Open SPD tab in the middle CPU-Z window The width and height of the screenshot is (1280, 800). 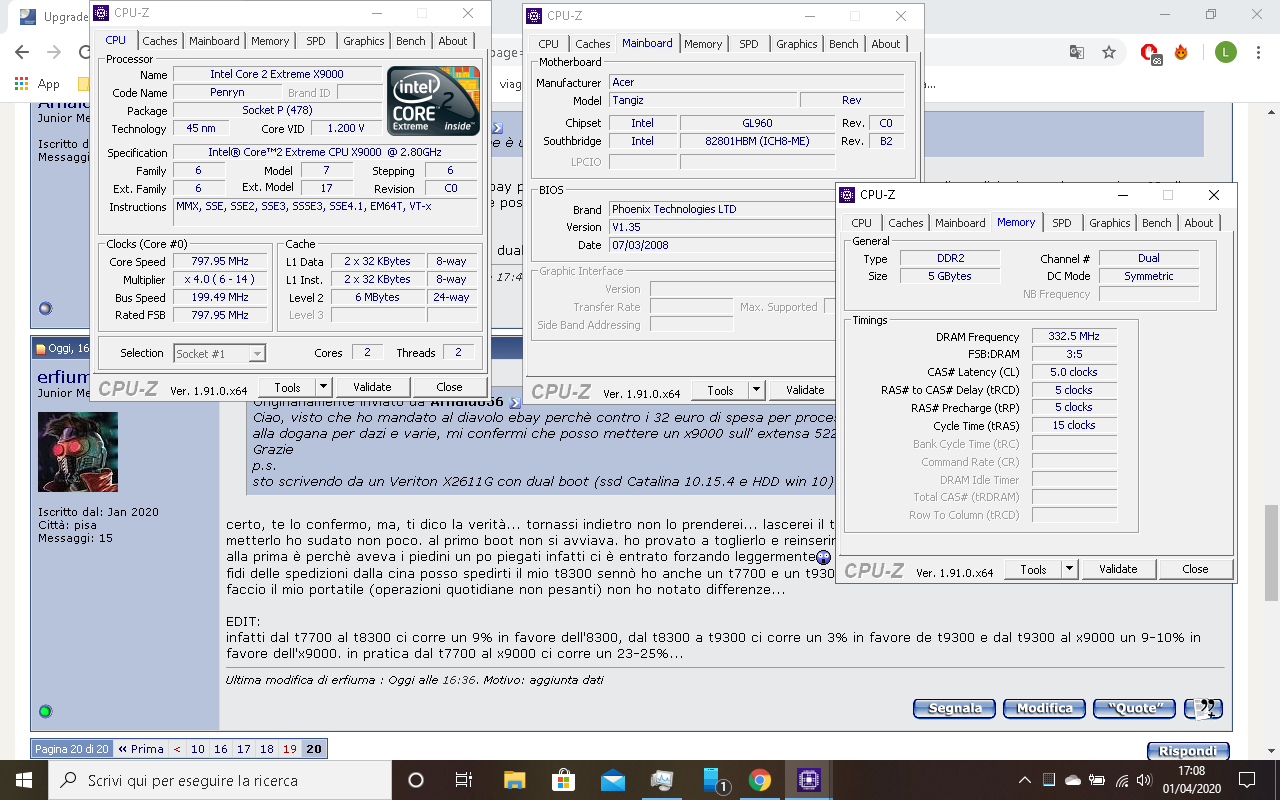point(748,44)
